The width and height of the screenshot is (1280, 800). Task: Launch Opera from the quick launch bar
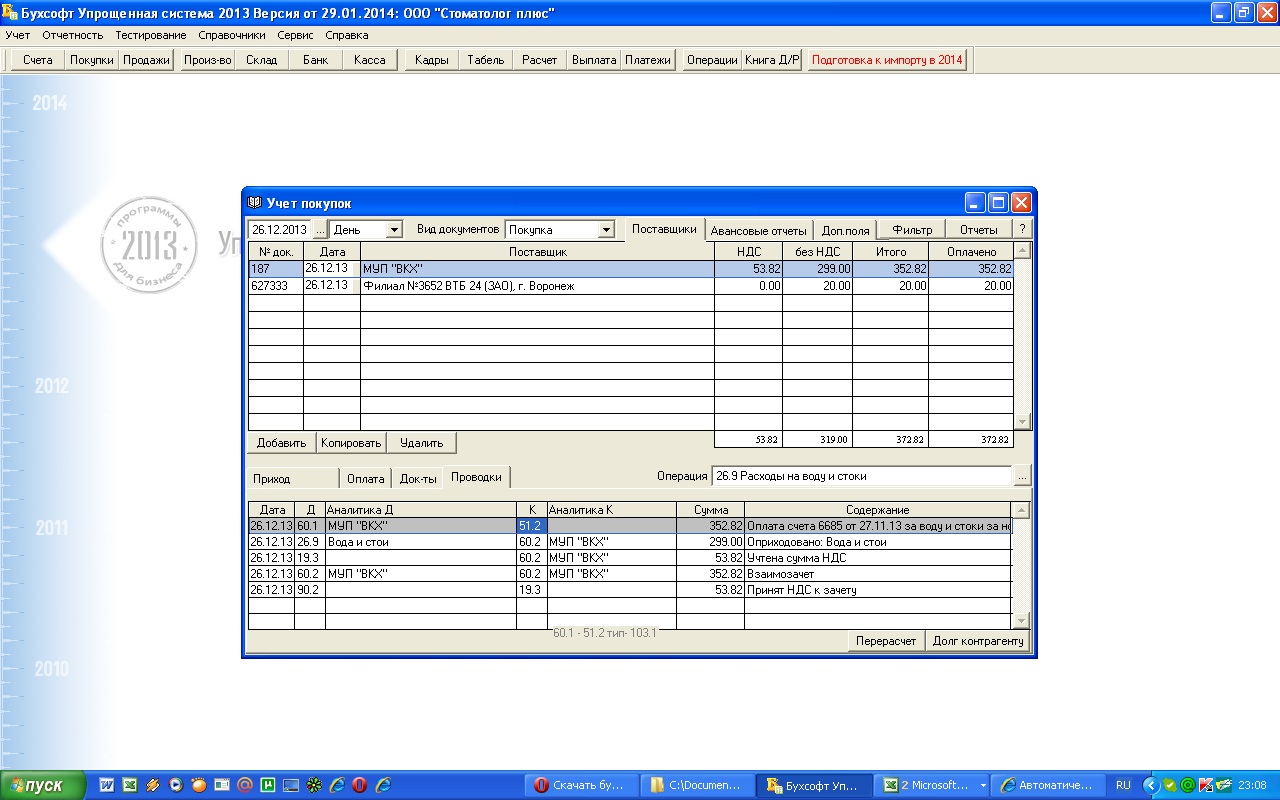359,786
